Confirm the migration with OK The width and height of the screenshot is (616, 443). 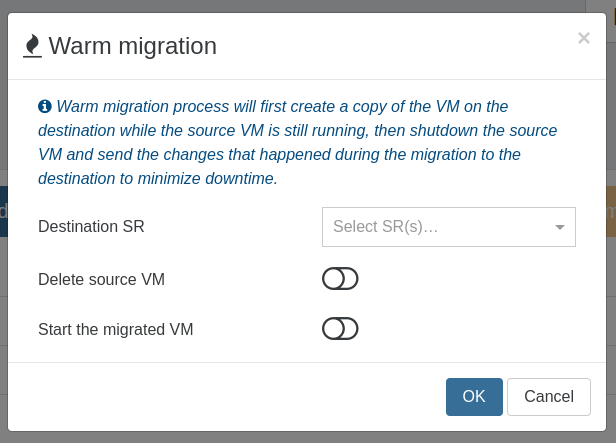(474, 397)
